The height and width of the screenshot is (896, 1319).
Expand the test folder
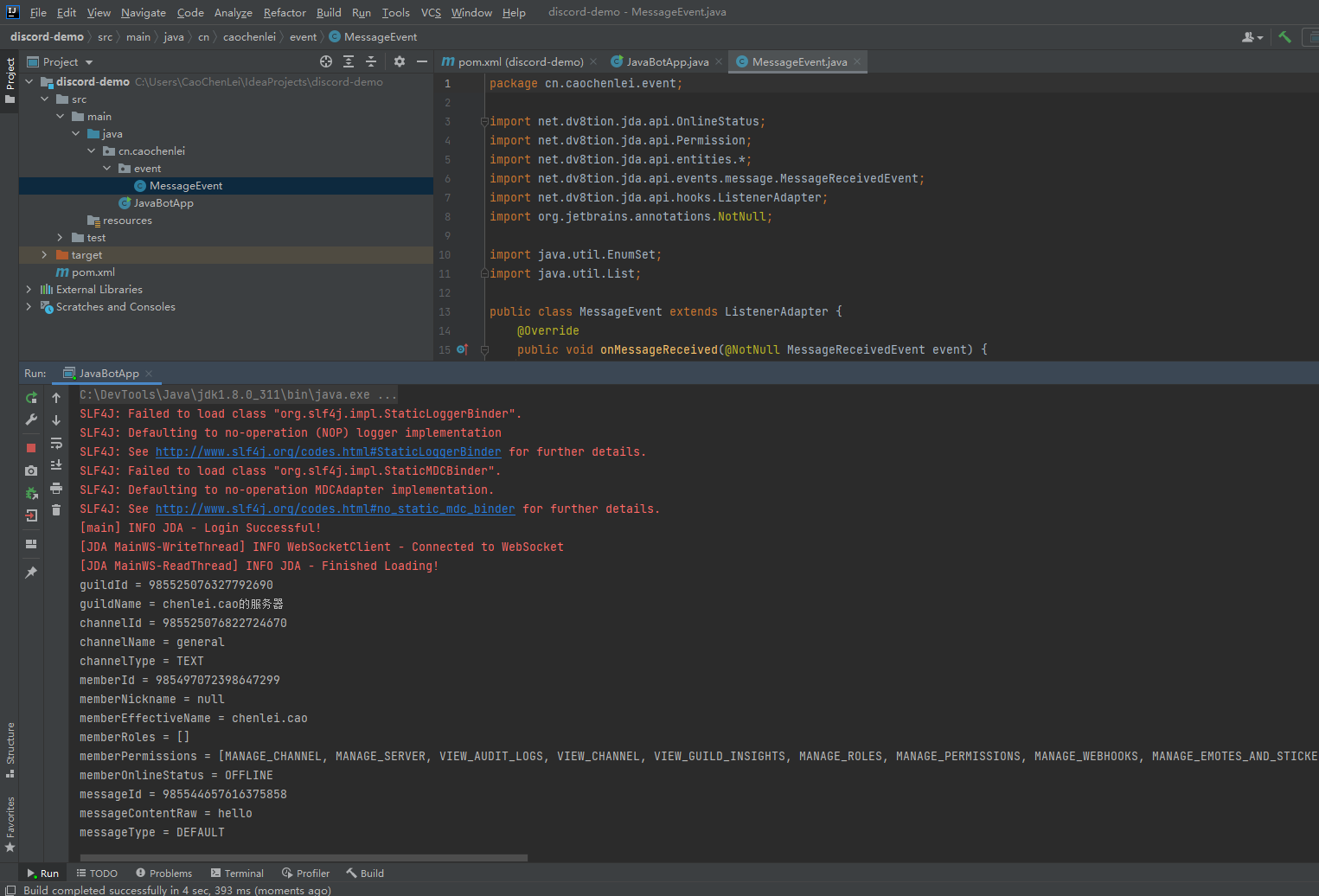61,238
